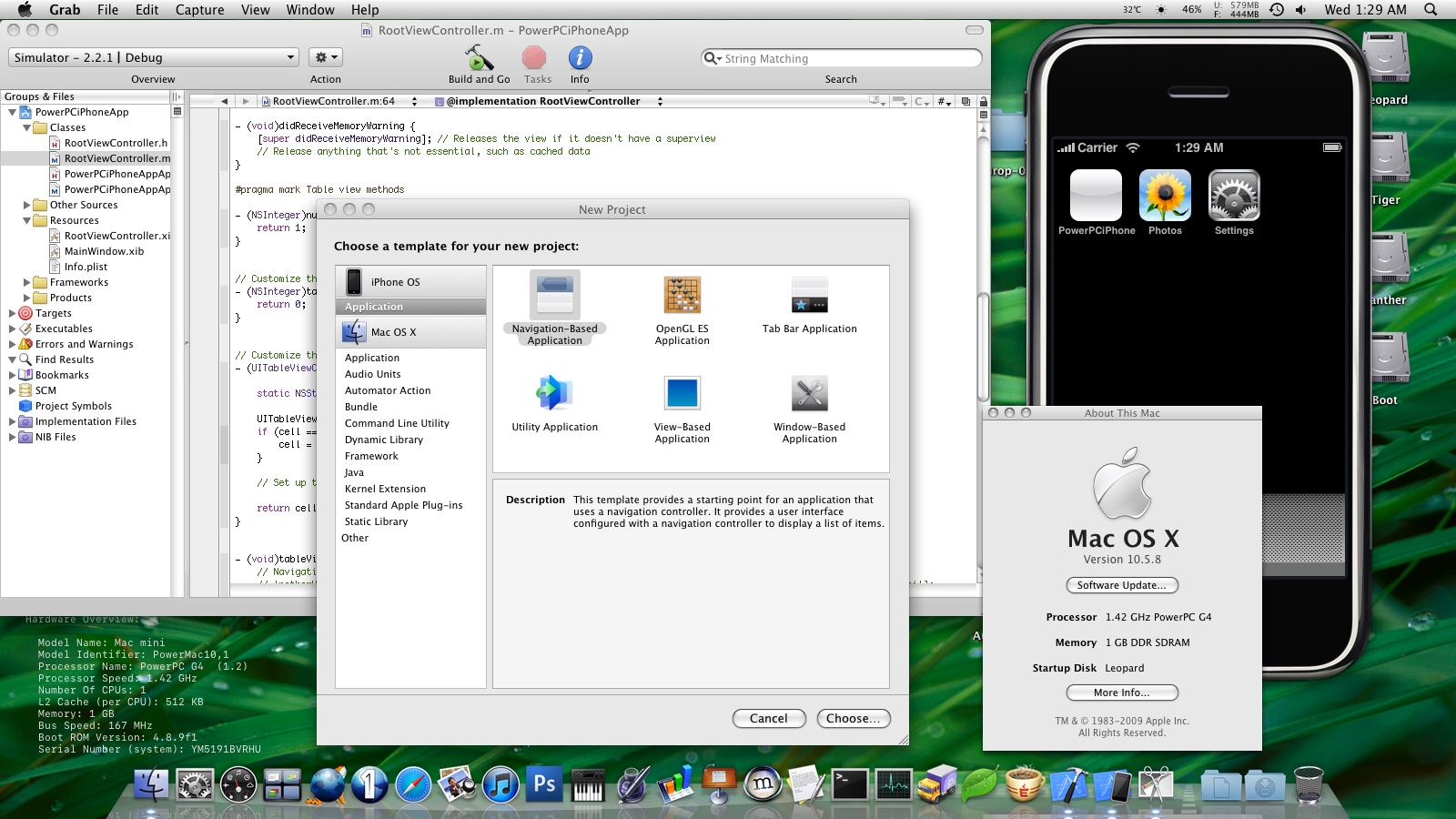Open Photos app in iPhone simulator
The width and height of the screenshot is (1456, 819).
click(1165, 196)
